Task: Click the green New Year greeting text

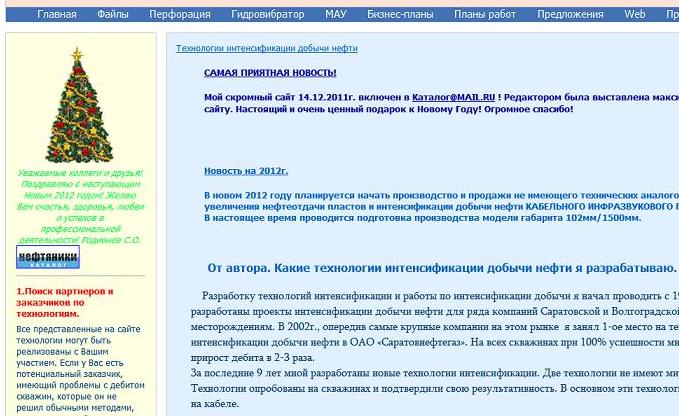Action: click(79, 206)
